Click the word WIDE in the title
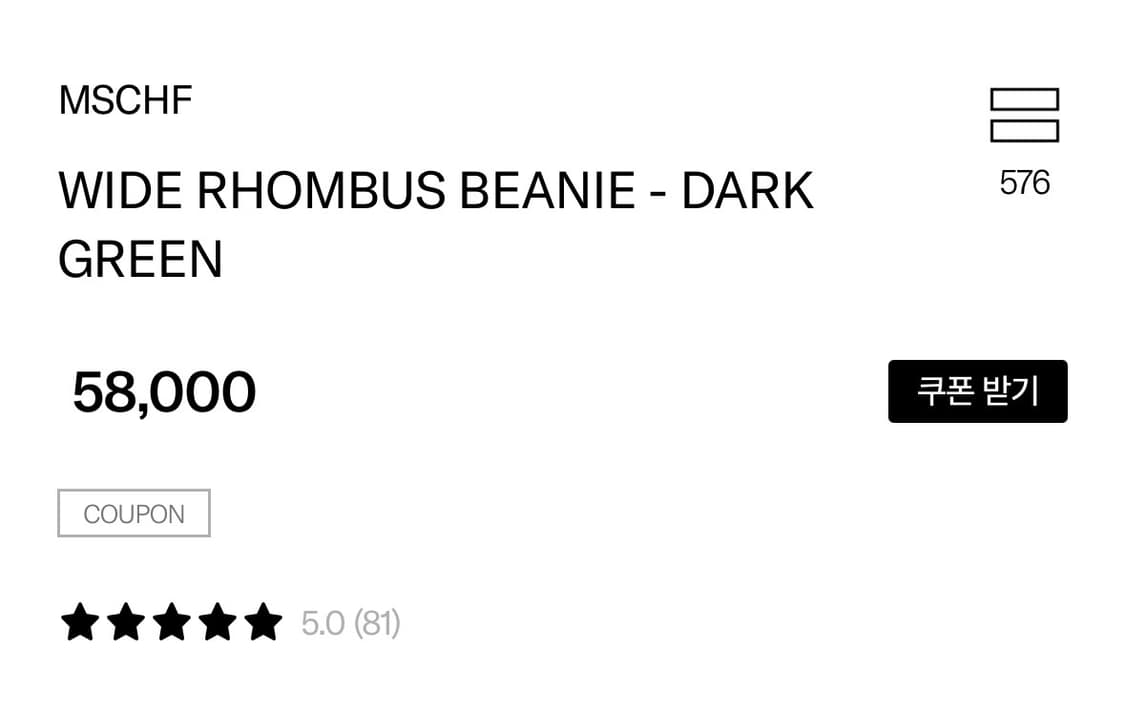Image resolution: width=1125 pixels, height=716 pixels. tap(120, 191)
